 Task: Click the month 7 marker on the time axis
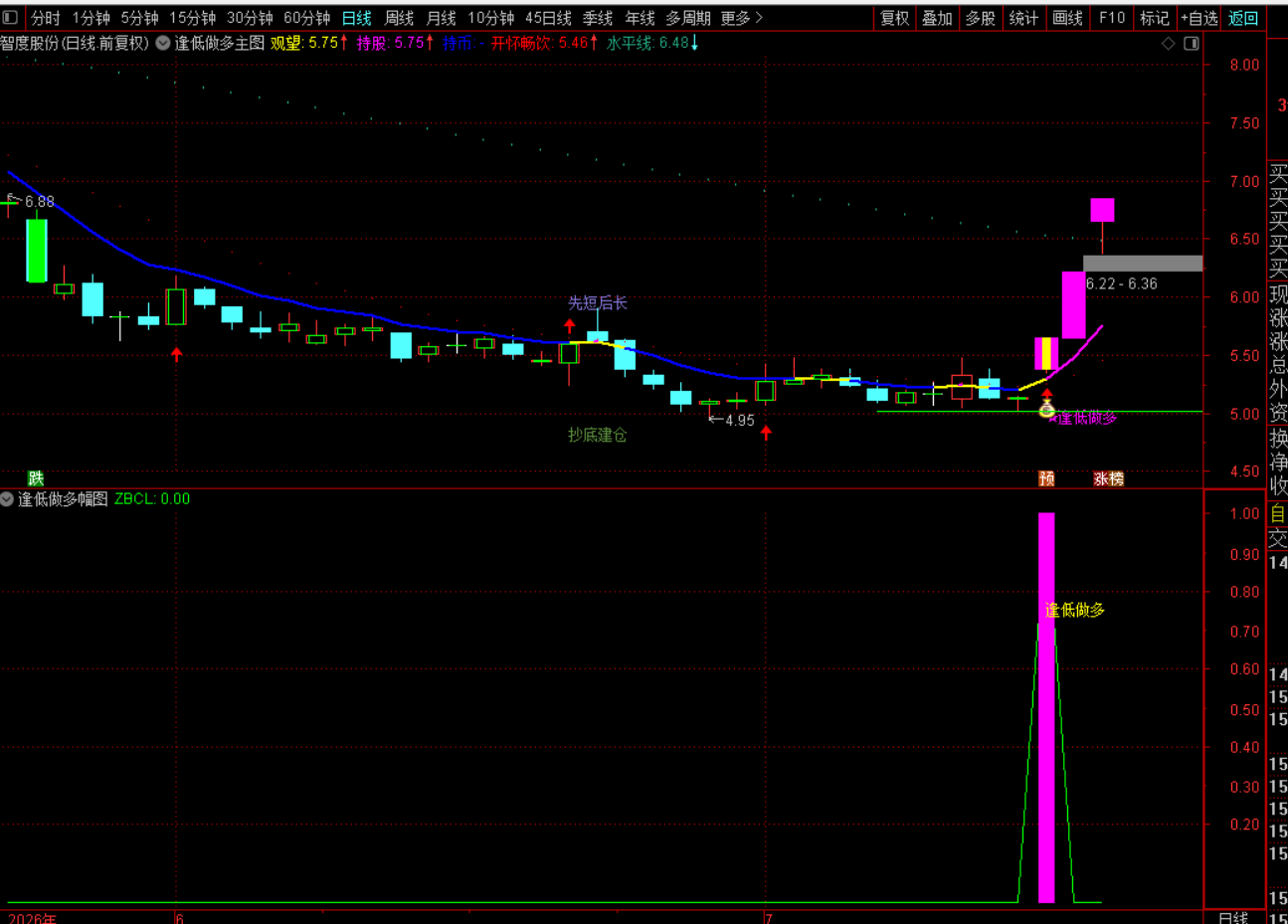(769, 917)
